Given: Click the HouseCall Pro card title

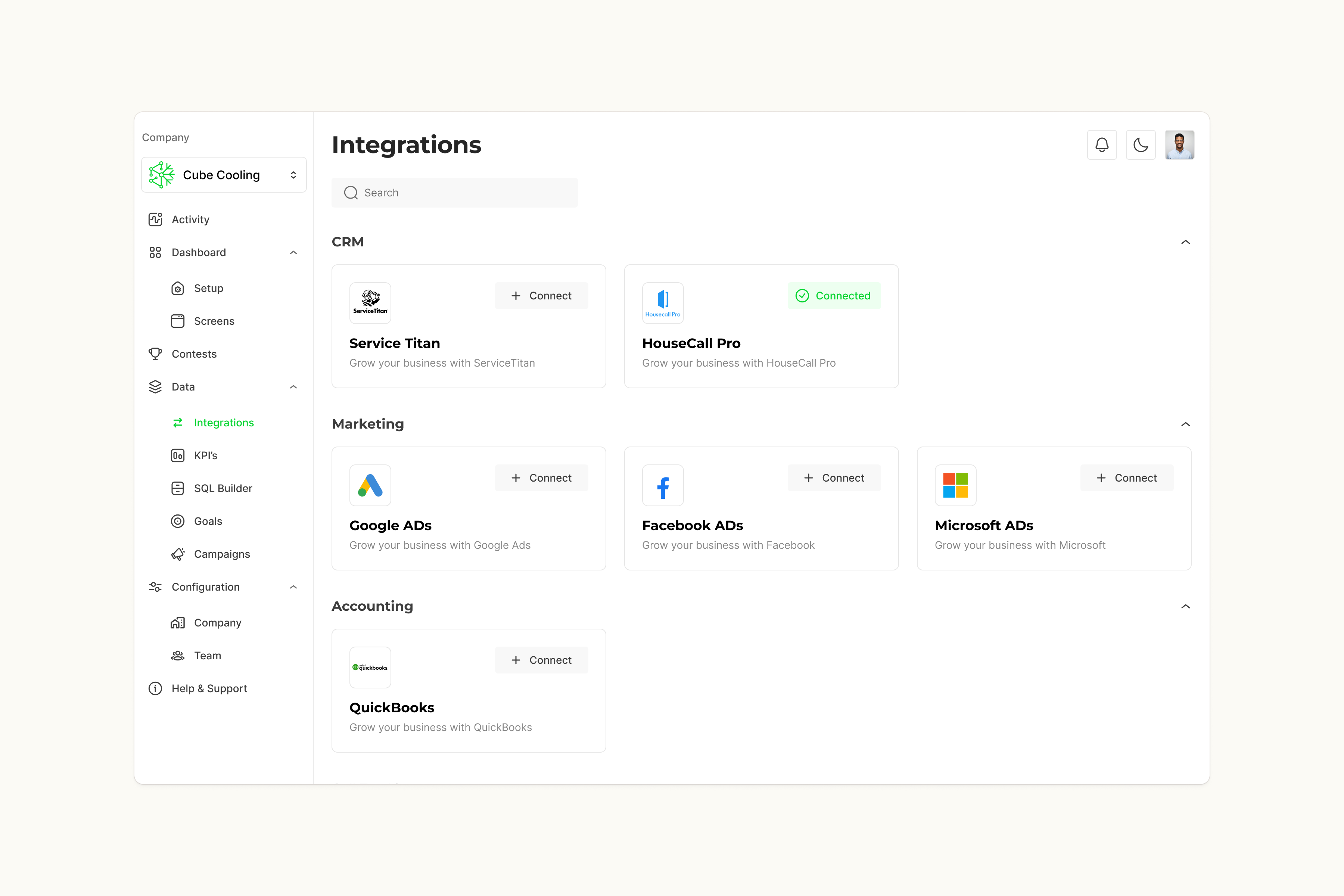Looking at the screenshot, I should [x=691, y=343].
